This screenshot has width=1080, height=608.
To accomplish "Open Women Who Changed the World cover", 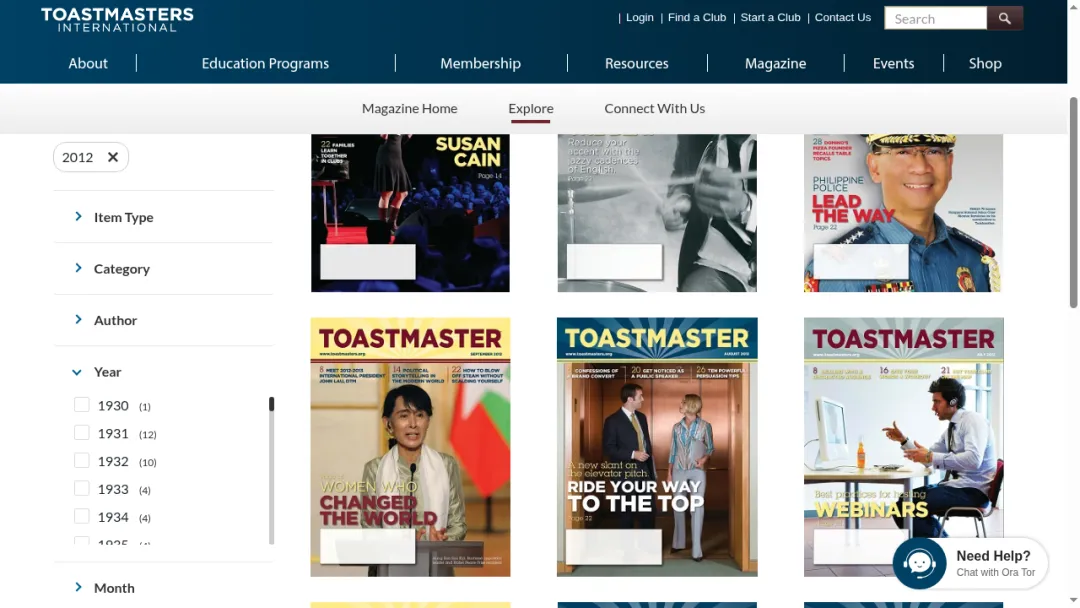I will 411,447.
